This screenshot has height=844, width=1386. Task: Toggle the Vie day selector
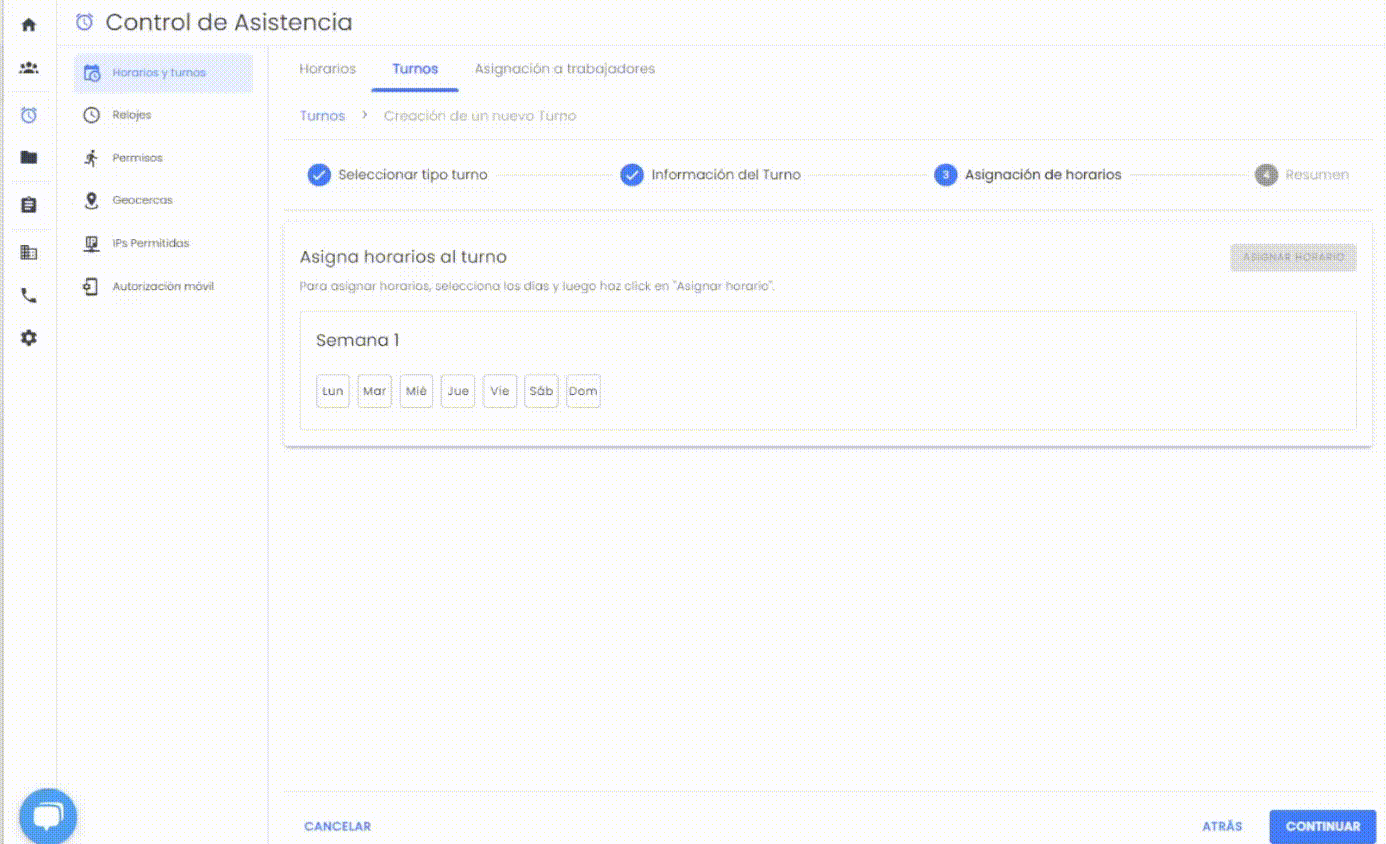pyautogui.click(x=500, y=391)
